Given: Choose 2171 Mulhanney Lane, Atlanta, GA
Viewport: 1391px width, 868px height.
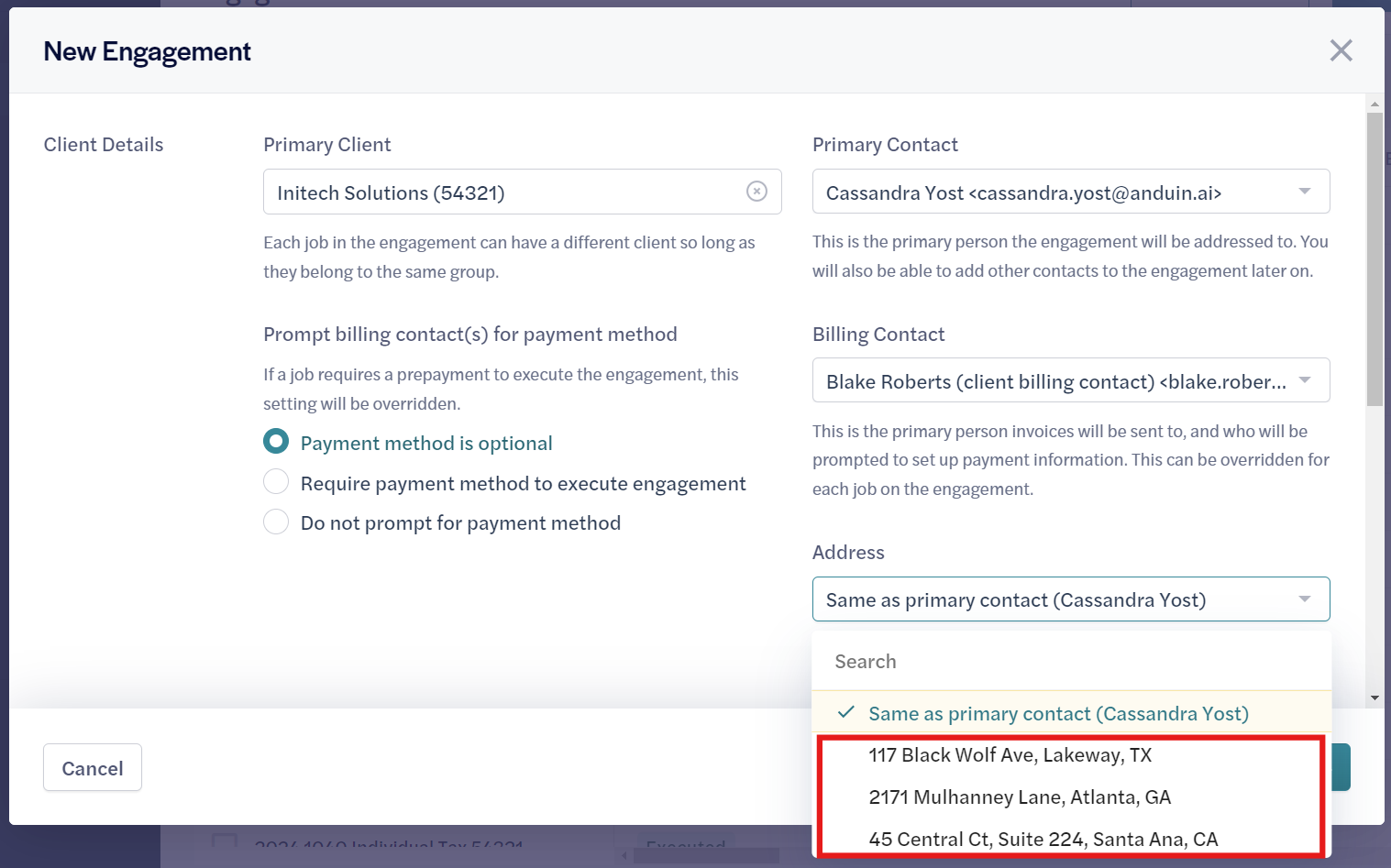Looking at the screenshot, I should pos(1071,797).
